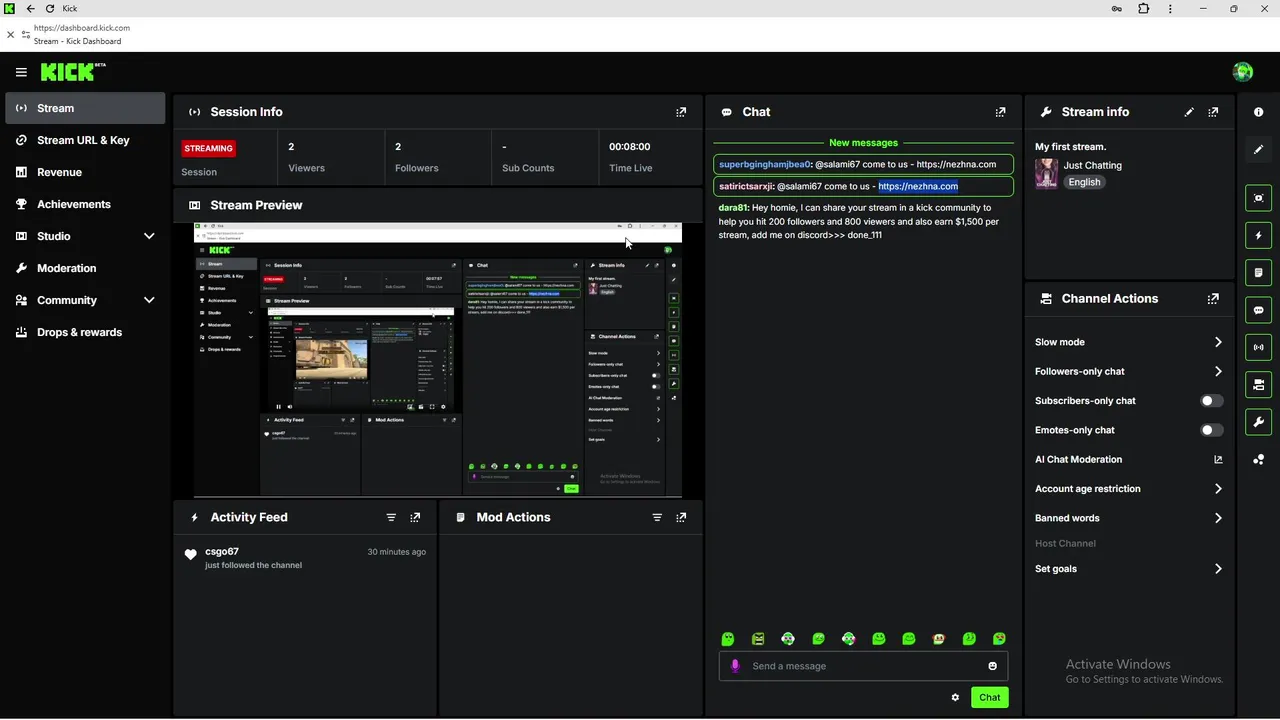This screenshot has height=720, width=1280.
Task: Select Stream in the sidebar
Action: click(85, 108)
